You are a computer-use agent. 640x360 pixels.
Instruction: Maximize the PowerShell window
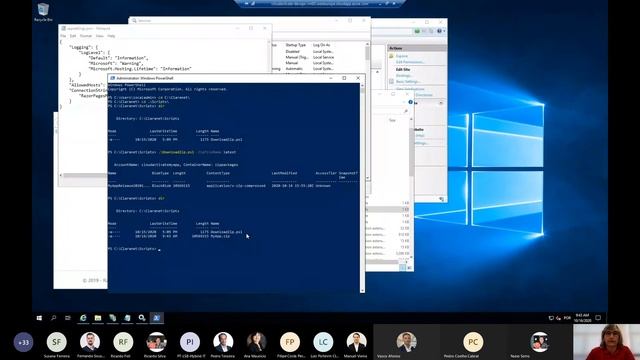pos(344,78)
